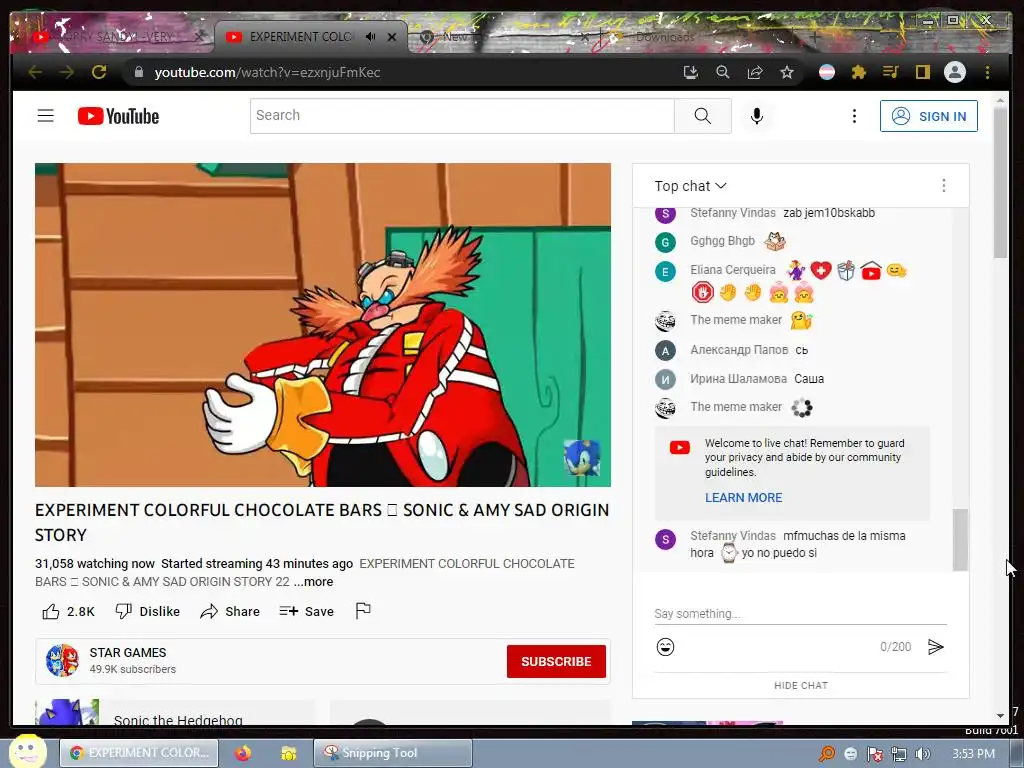
Task: Open chat emoji picker
Action: pos(665,647)
